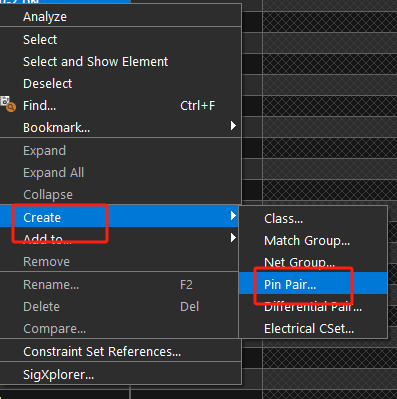Expand the Add to submenu arrow
The width and height of the screenshot is (397, 399).
coord(233,238)
